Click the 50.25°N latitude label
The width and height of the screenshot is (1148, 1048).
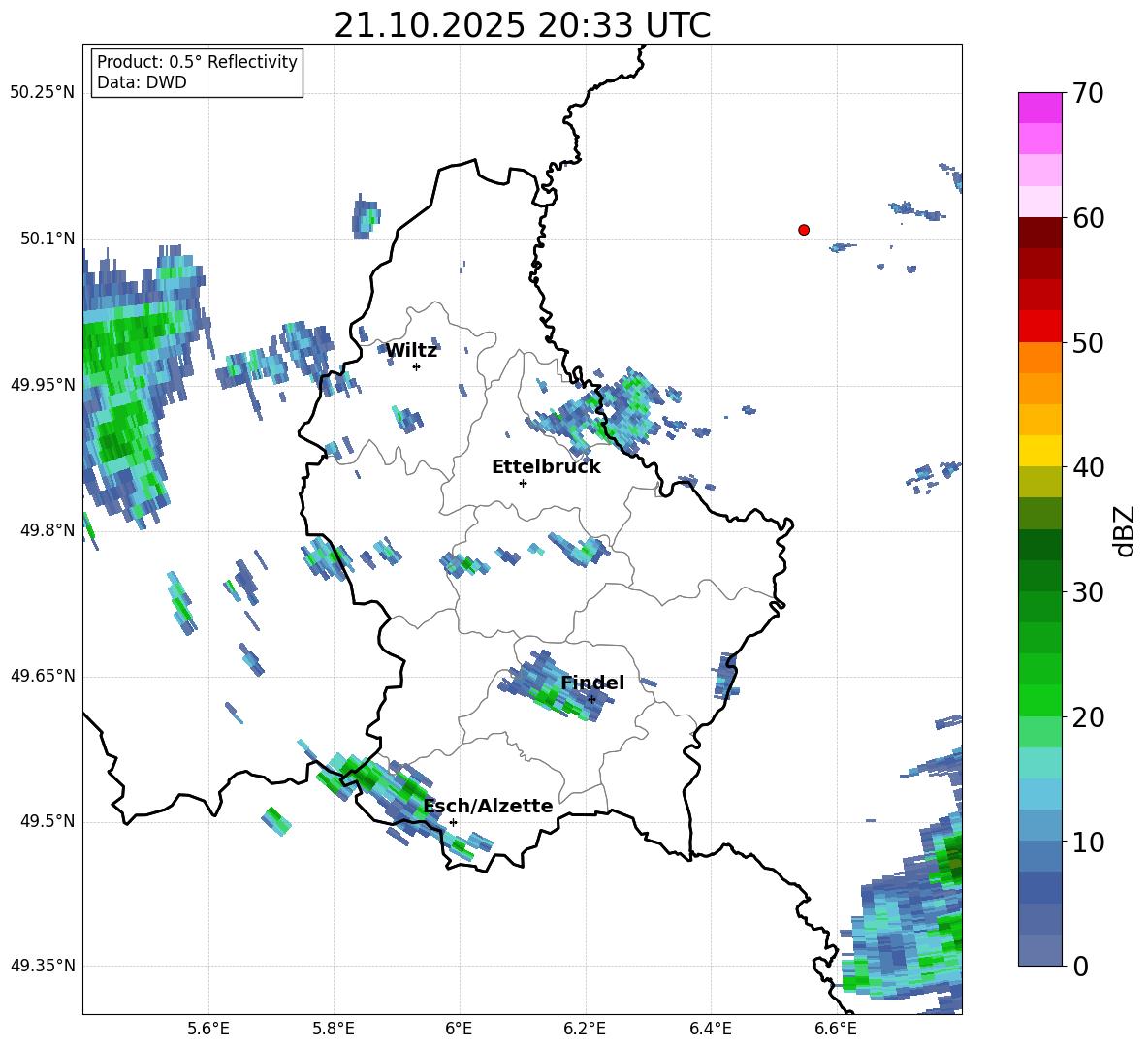click(x=43, y=93)
